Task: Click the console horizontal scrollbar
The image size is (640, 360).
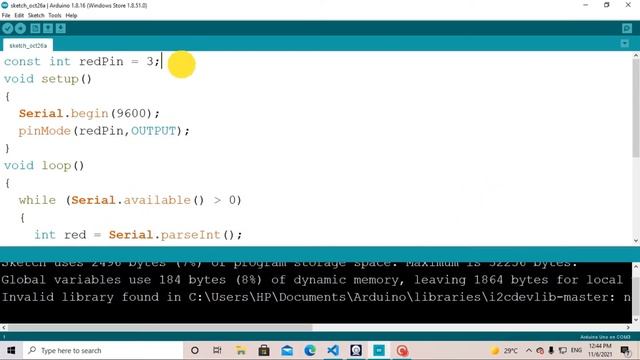Action: click(x=160, y=327)
